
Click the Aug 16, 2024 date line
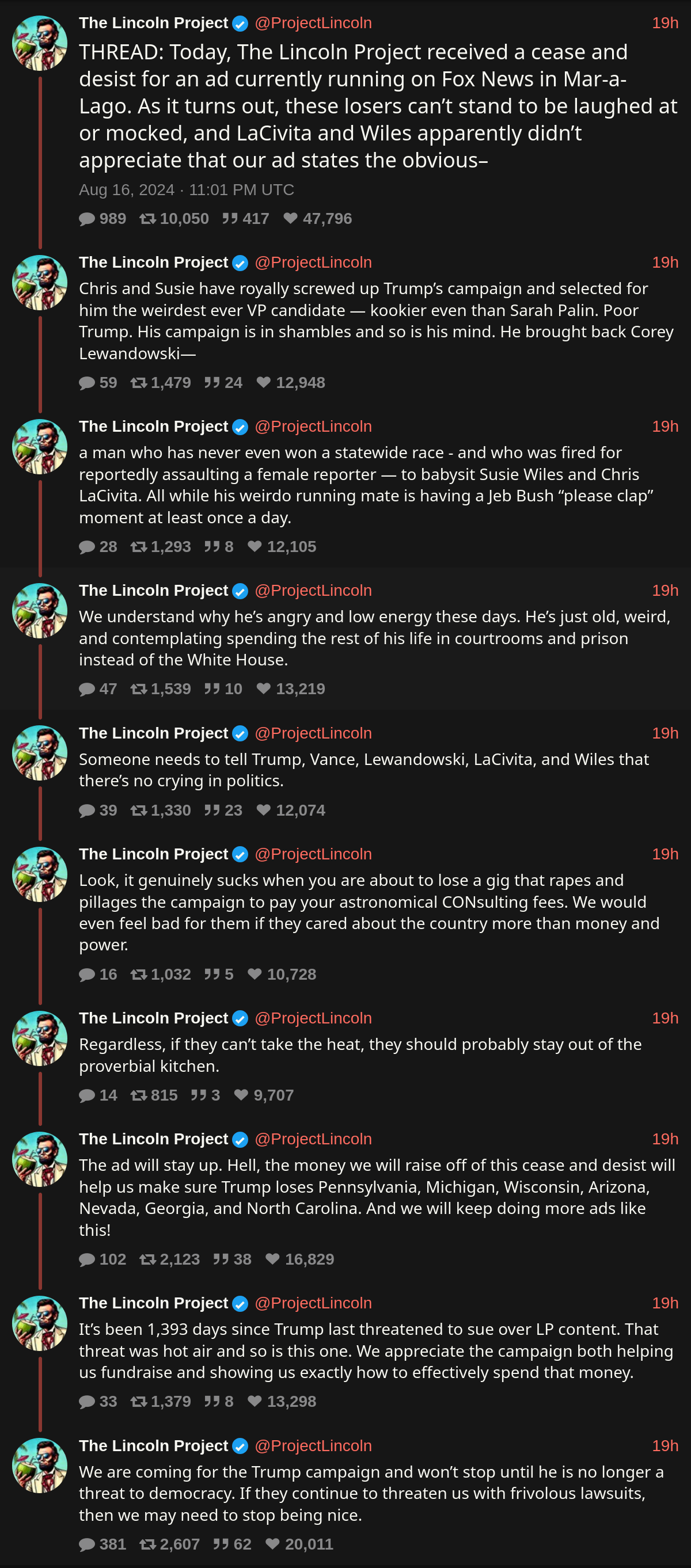(x=187, y=190)
